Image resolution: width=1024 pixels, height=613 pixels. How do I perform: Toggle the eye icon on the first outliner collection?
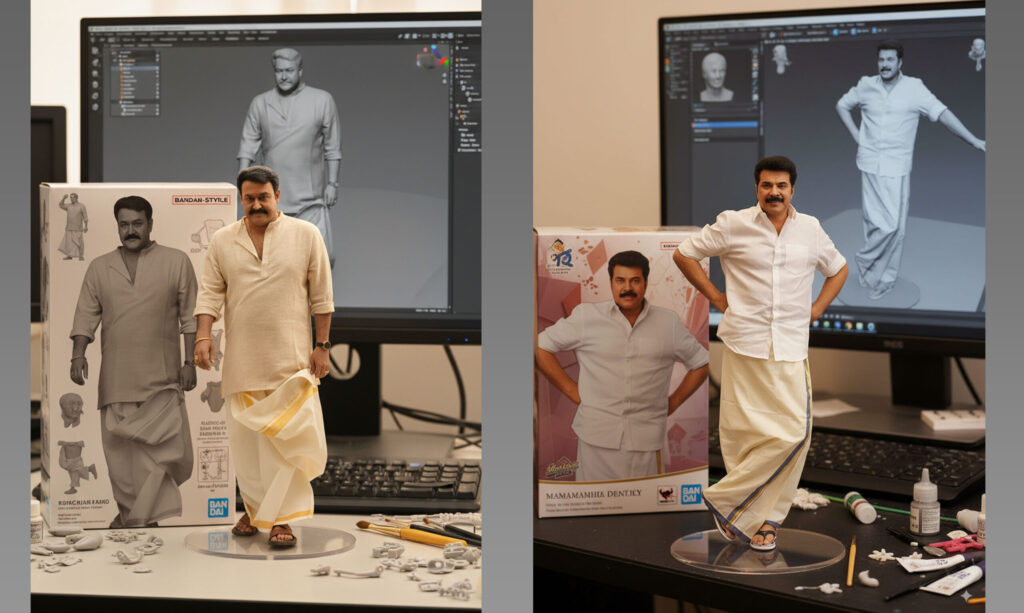pyautogui.click(x=155, y=56)
